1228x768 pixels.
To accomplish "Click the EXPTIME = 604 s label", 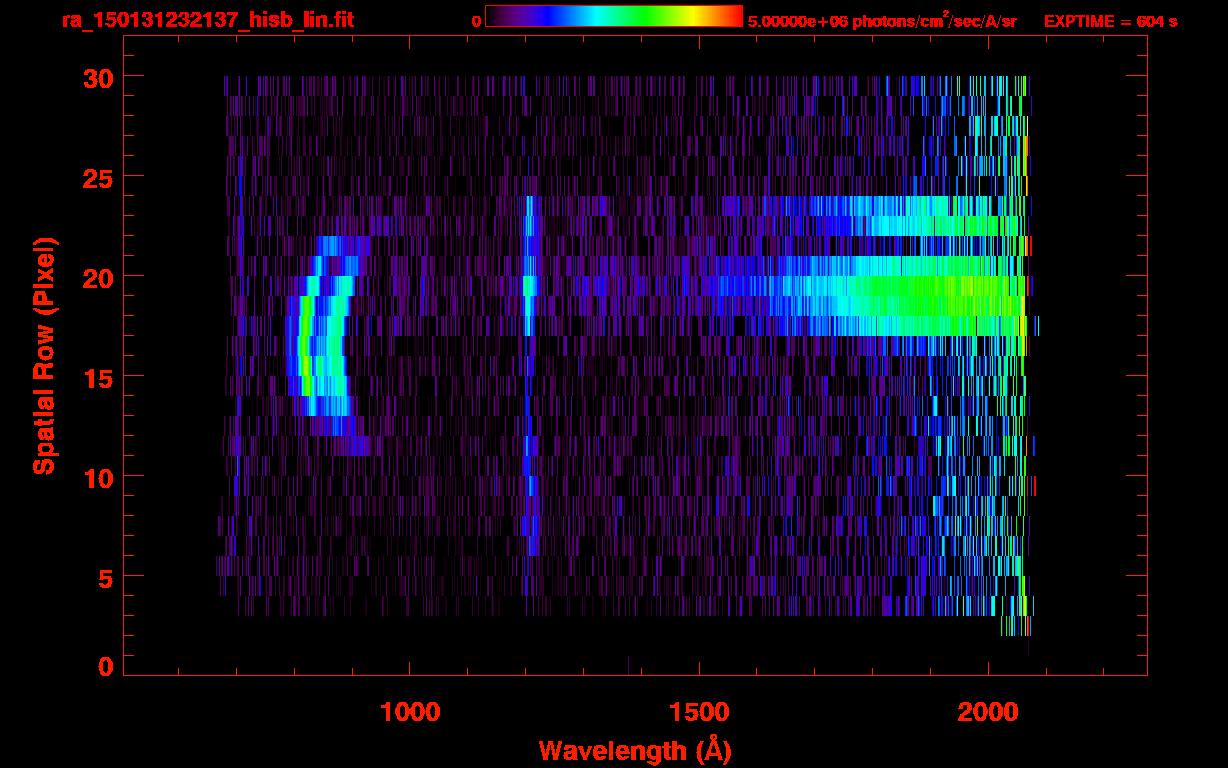I will coord(1111,21).
